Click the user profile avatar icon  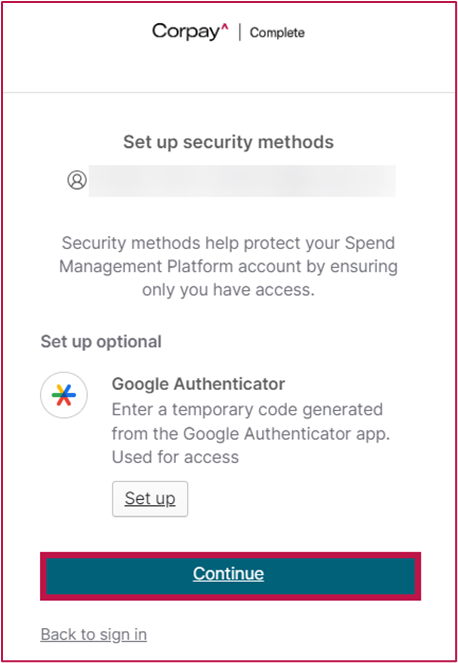tap(77, 180)
